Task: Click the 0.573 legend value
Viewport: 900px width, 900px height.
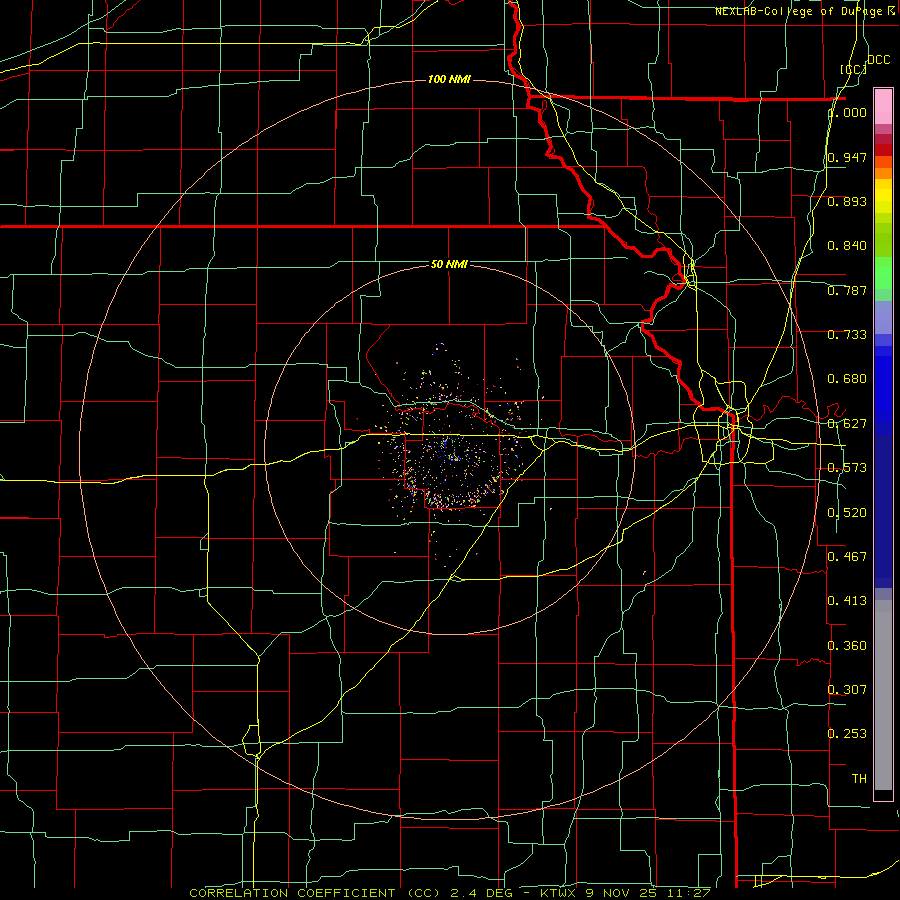Action: [847, 468]
